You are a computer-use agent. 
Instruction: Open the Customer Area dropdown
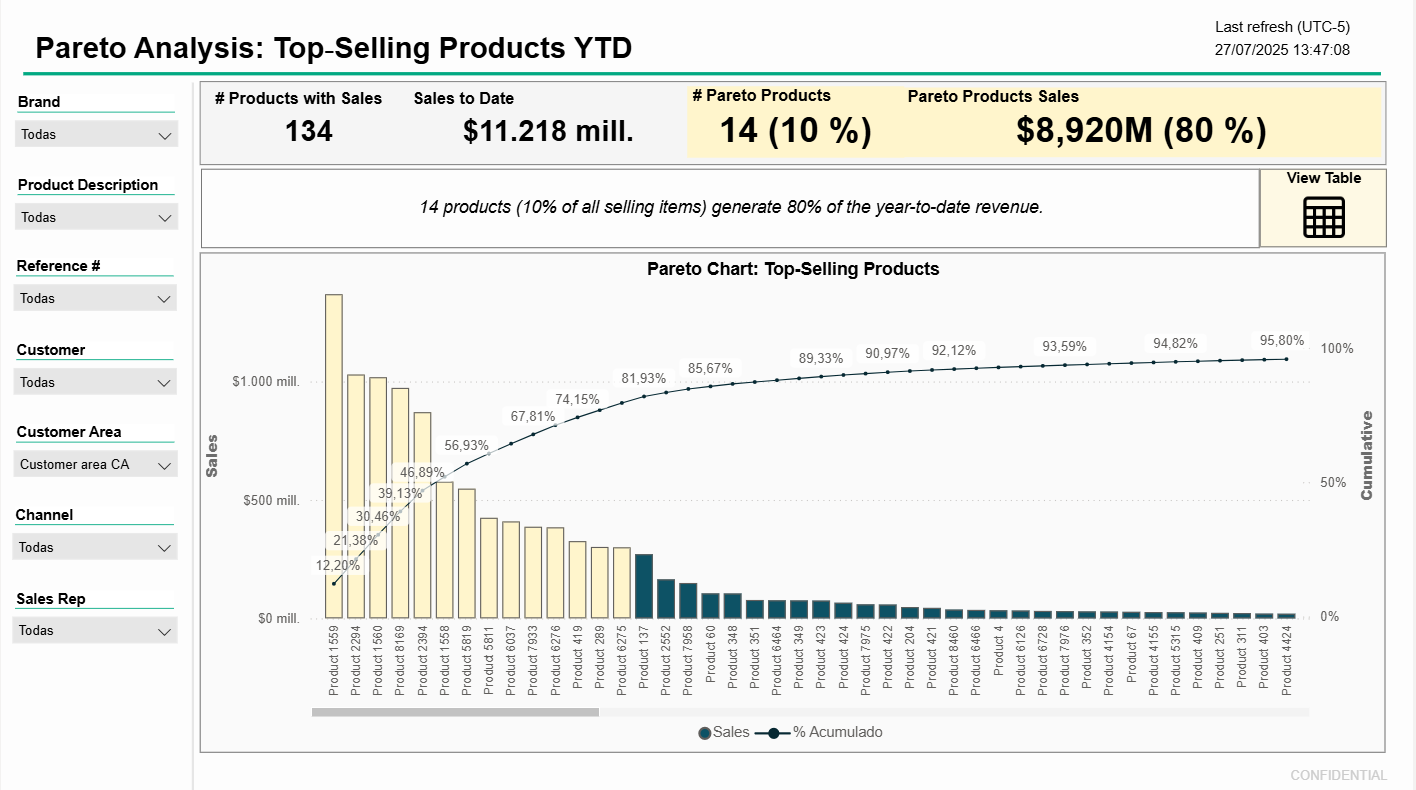(95, 463)
